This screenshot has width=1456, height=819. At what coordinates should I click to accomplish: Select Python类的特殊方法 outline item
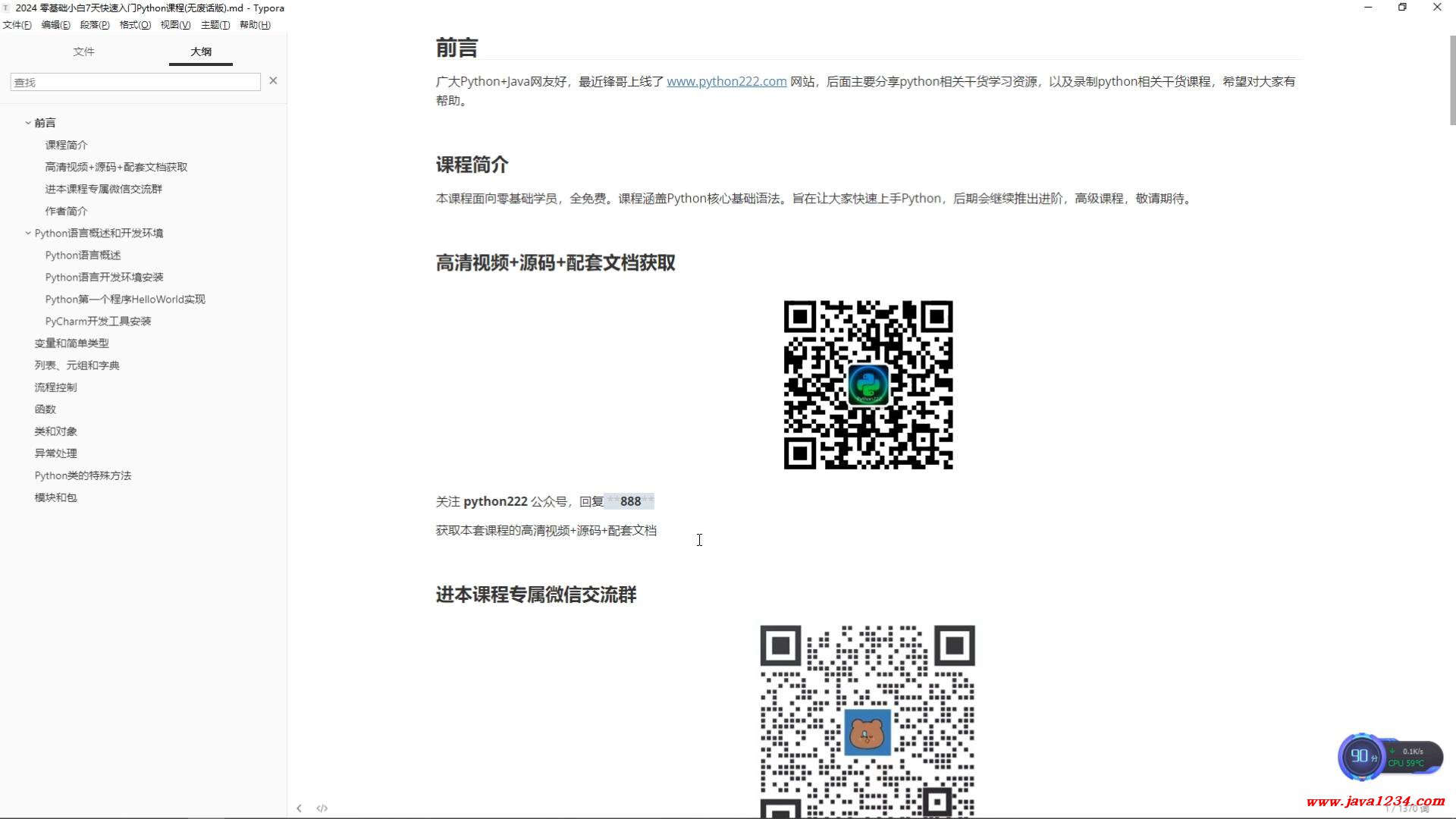click(x=83, y=475)
